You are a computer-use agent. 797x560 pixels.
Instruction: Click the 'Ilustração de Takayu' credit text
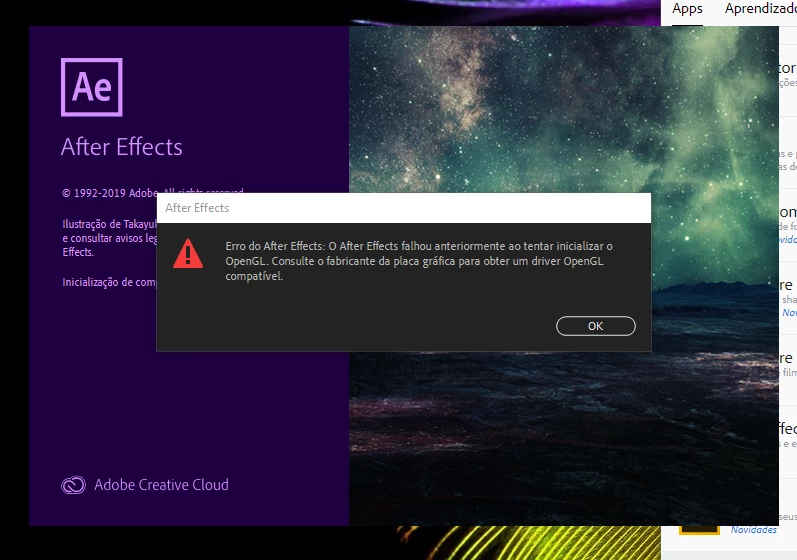[x=109, y=224]
